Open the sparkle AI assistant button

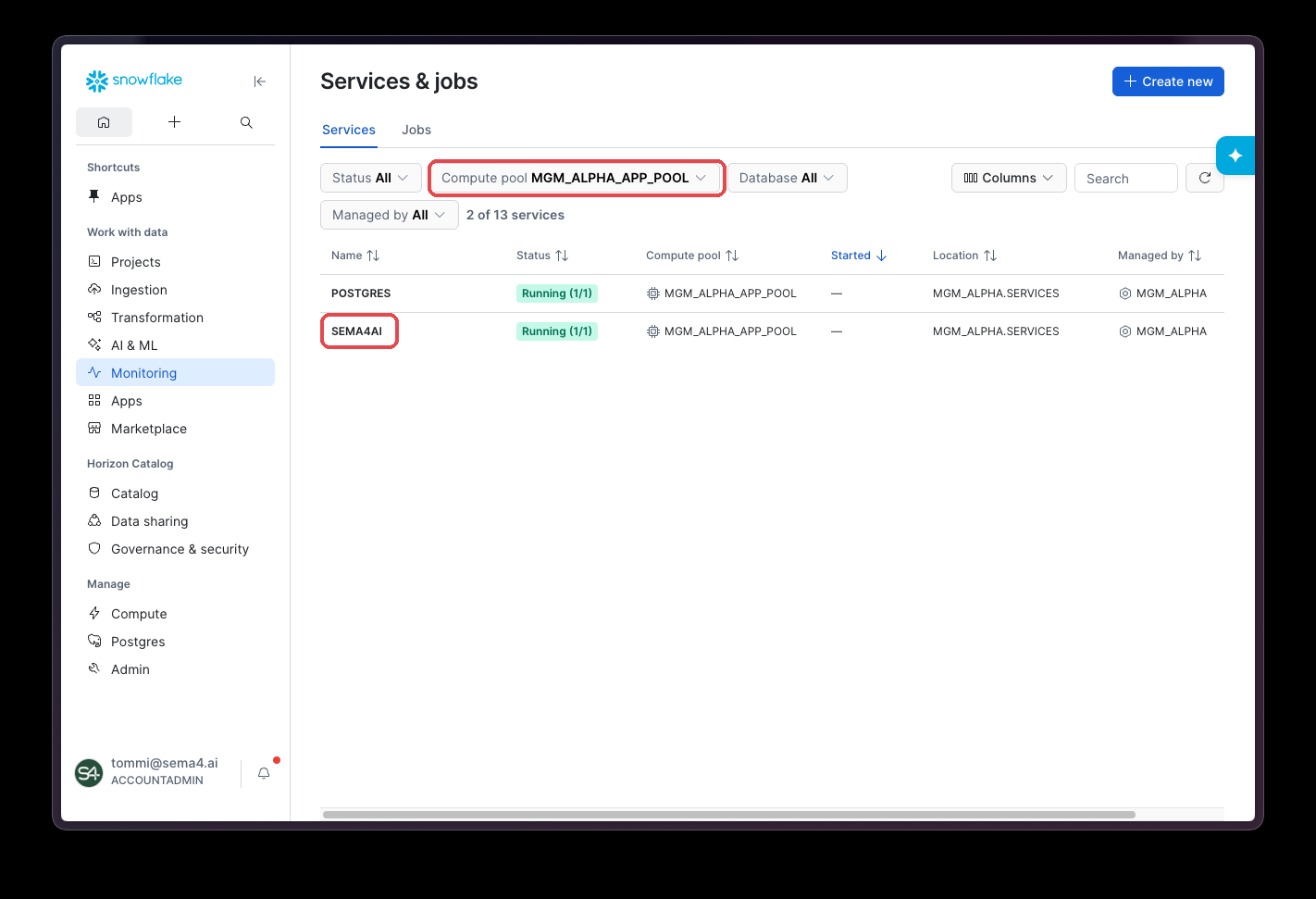click(x=1235, y=156)
